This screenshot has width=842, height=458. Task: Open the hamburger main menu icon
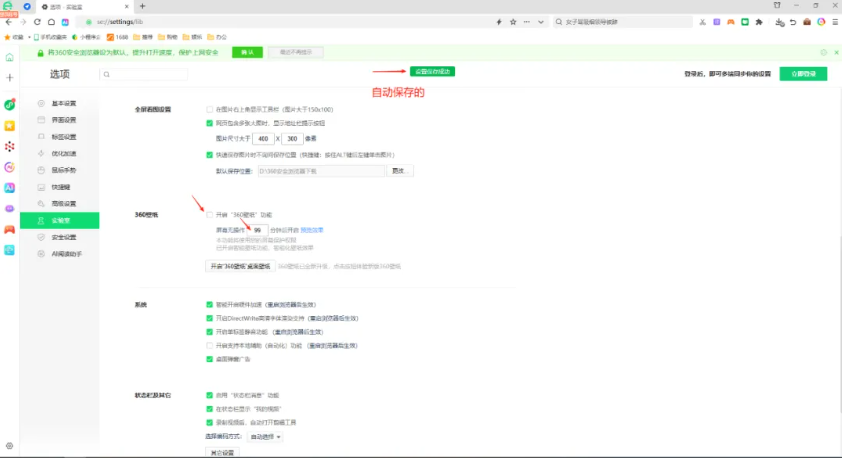(x=835, y=22)
